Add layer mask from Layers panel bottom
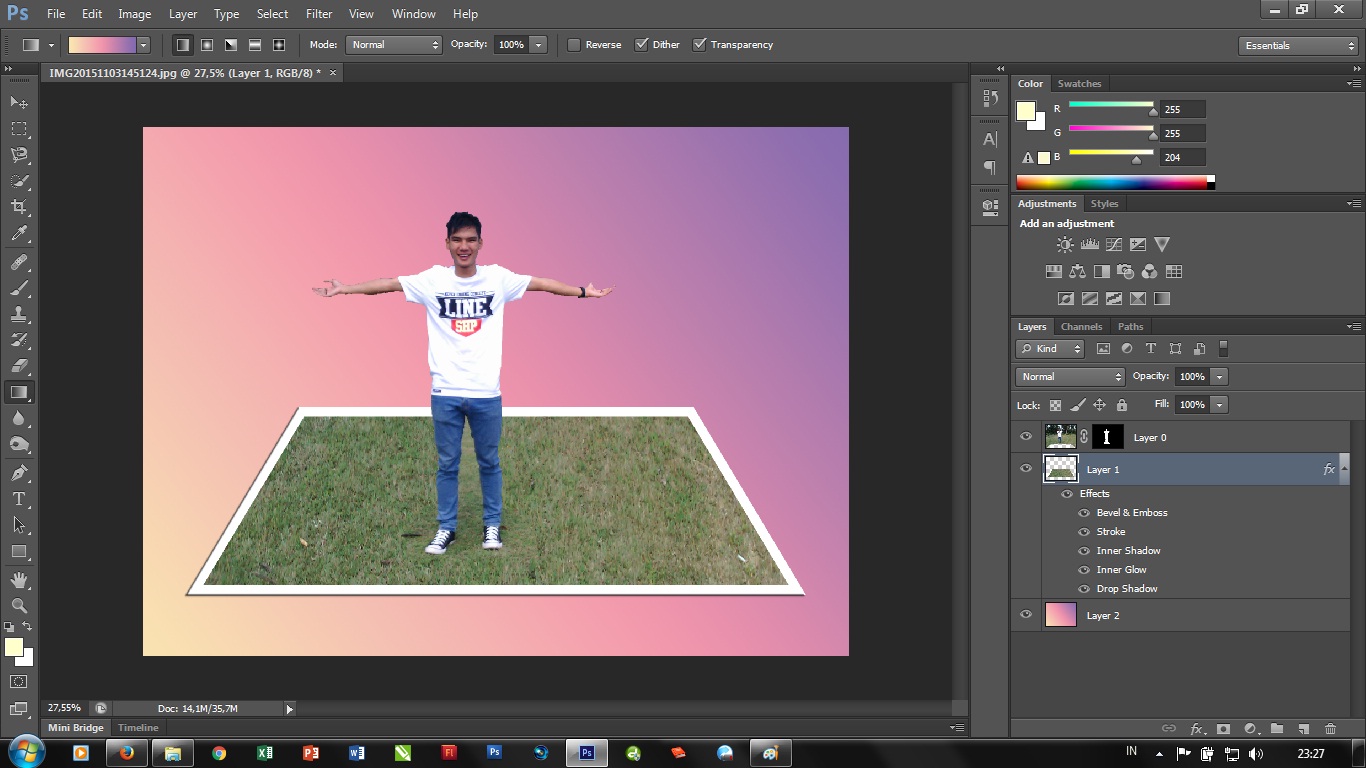The height and width of the screenshot is (768, 1366). (1223, 729)
